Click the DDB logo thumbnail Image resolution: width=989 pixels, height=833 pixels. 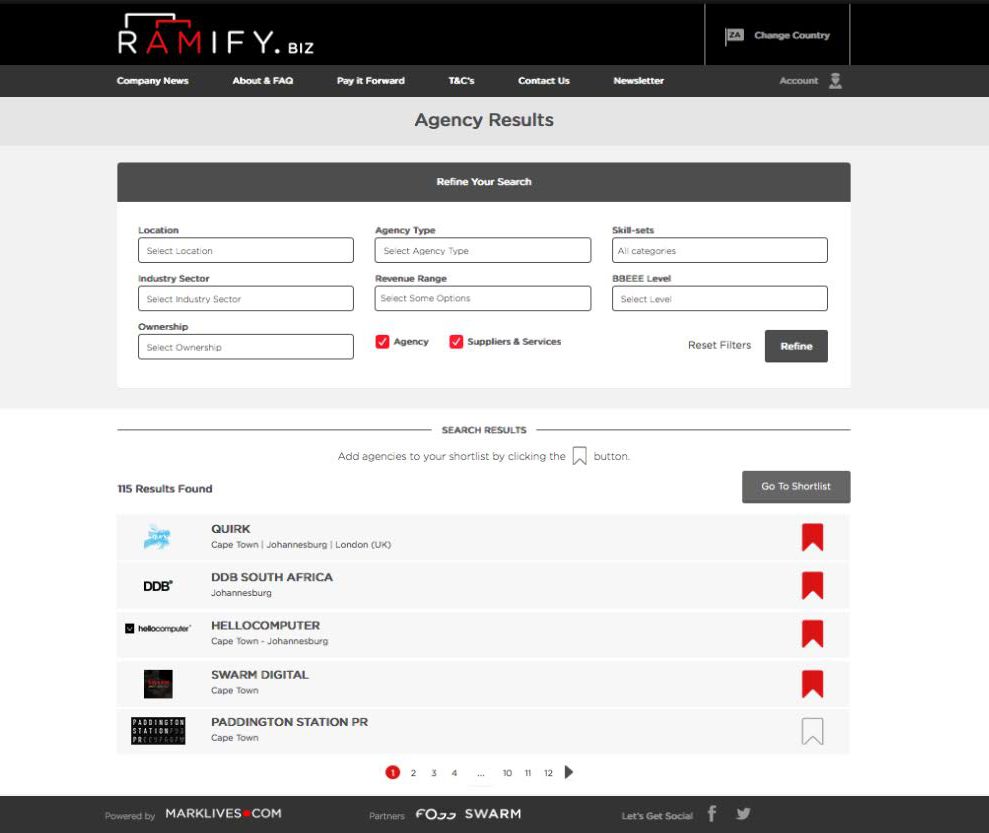pos(158,586)
